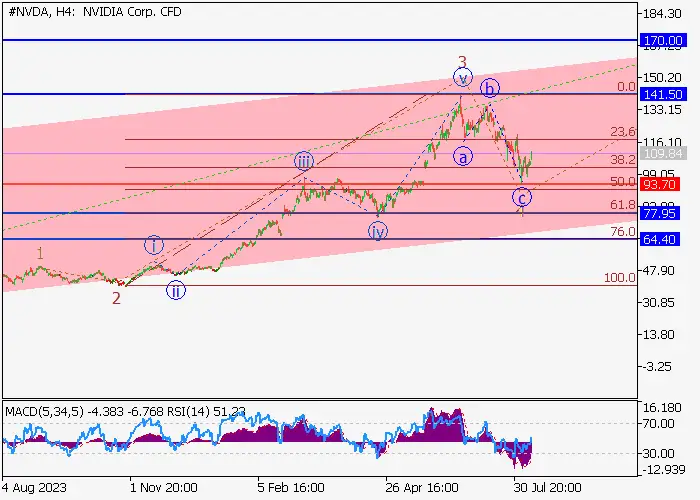The height and width of the screenshot is (500, 700).
Task: Select the 64.40 blue price label
Action: [660, 239]
